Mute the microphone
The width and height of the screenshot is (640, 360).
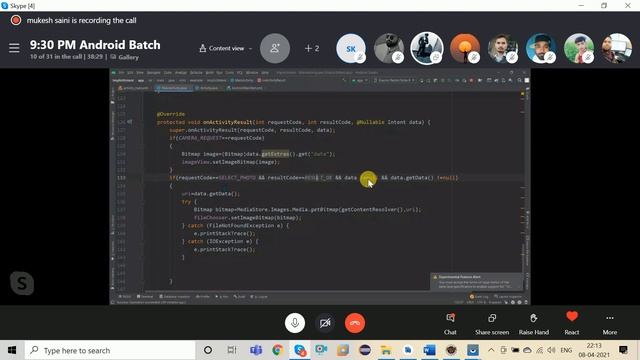click(x=295, y=323)
